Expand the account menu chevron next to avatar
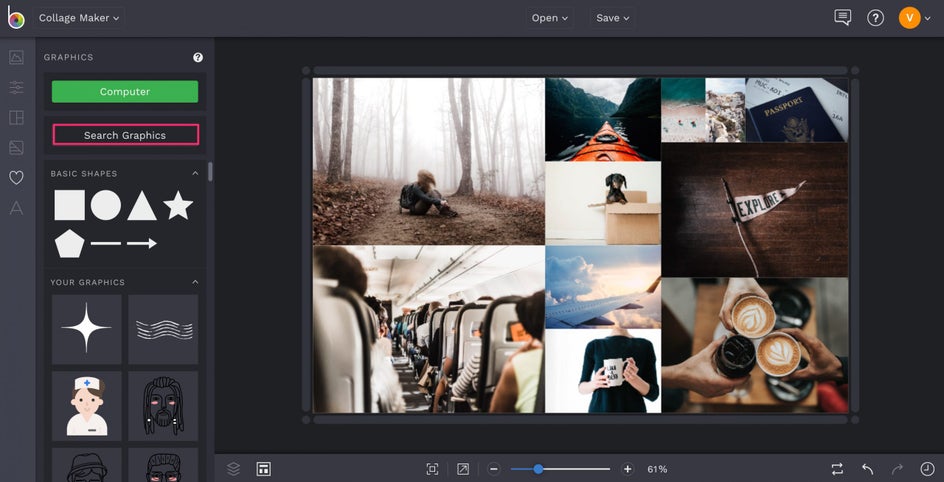The width and height of the screenshot is (944, 482). (927, 19)
